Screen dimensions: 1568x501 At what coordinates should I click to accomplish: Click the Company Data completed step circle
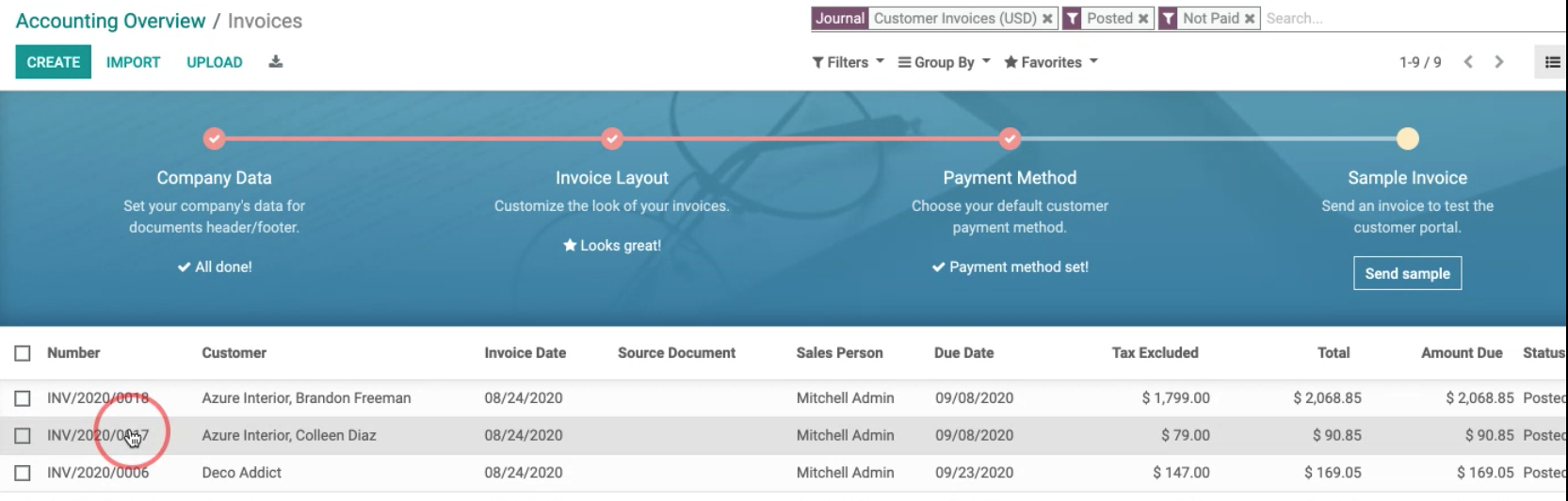pyautogui.click(x=215, y=139)
